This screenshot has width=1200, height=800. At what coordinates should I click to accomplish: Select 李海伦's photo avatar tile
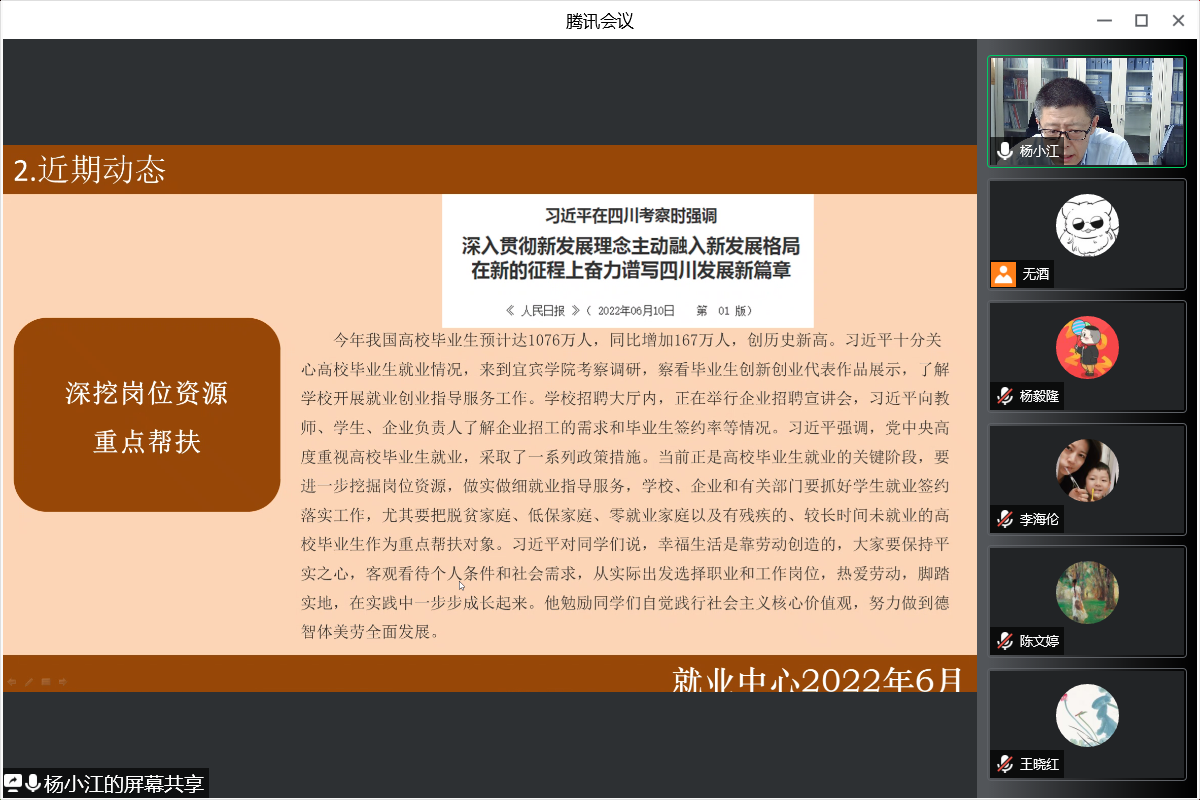coord(1087,470)
